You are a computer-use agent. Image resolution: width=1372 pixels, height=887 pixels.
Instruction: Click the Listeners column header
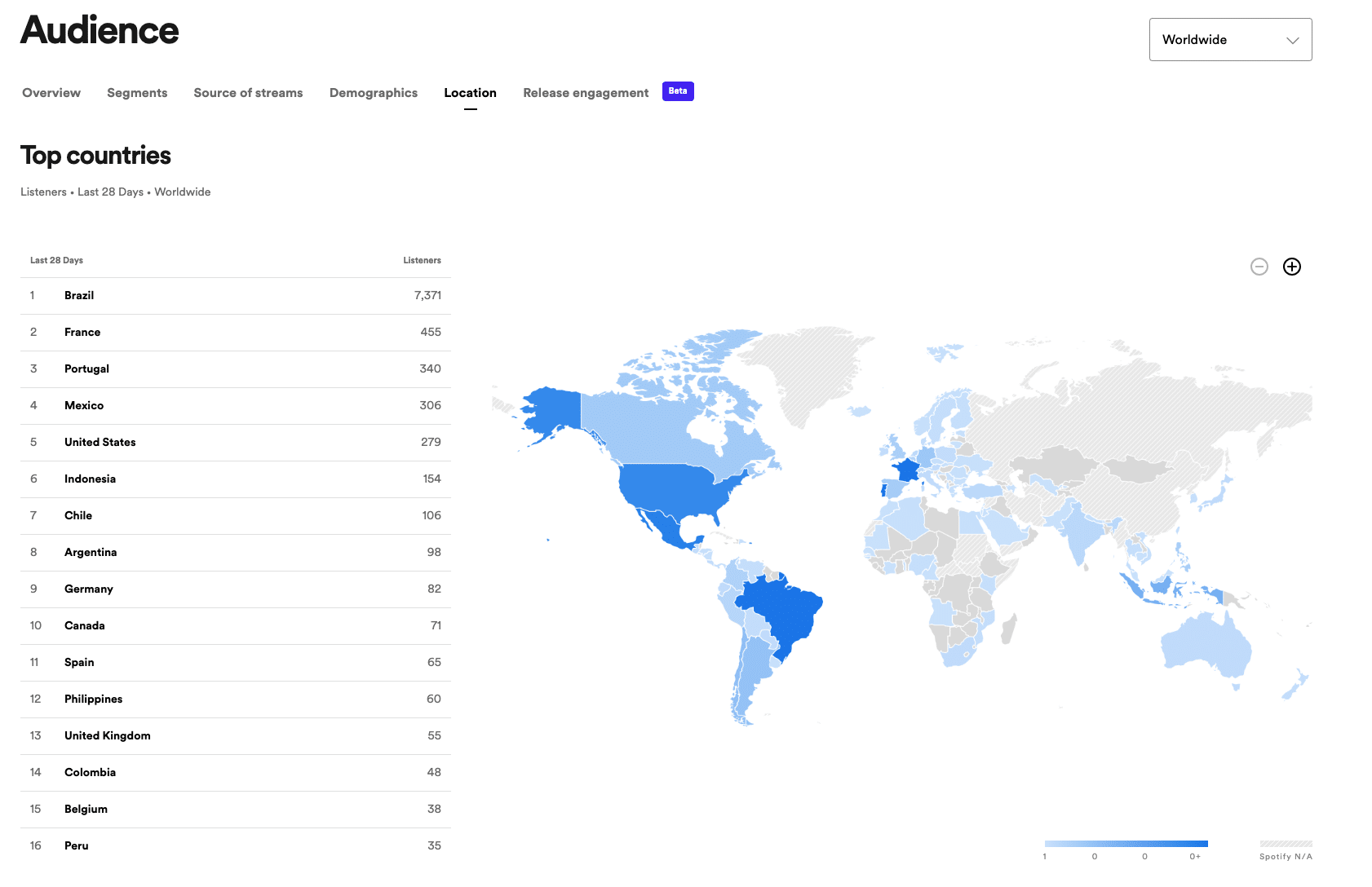coord(422,261)
